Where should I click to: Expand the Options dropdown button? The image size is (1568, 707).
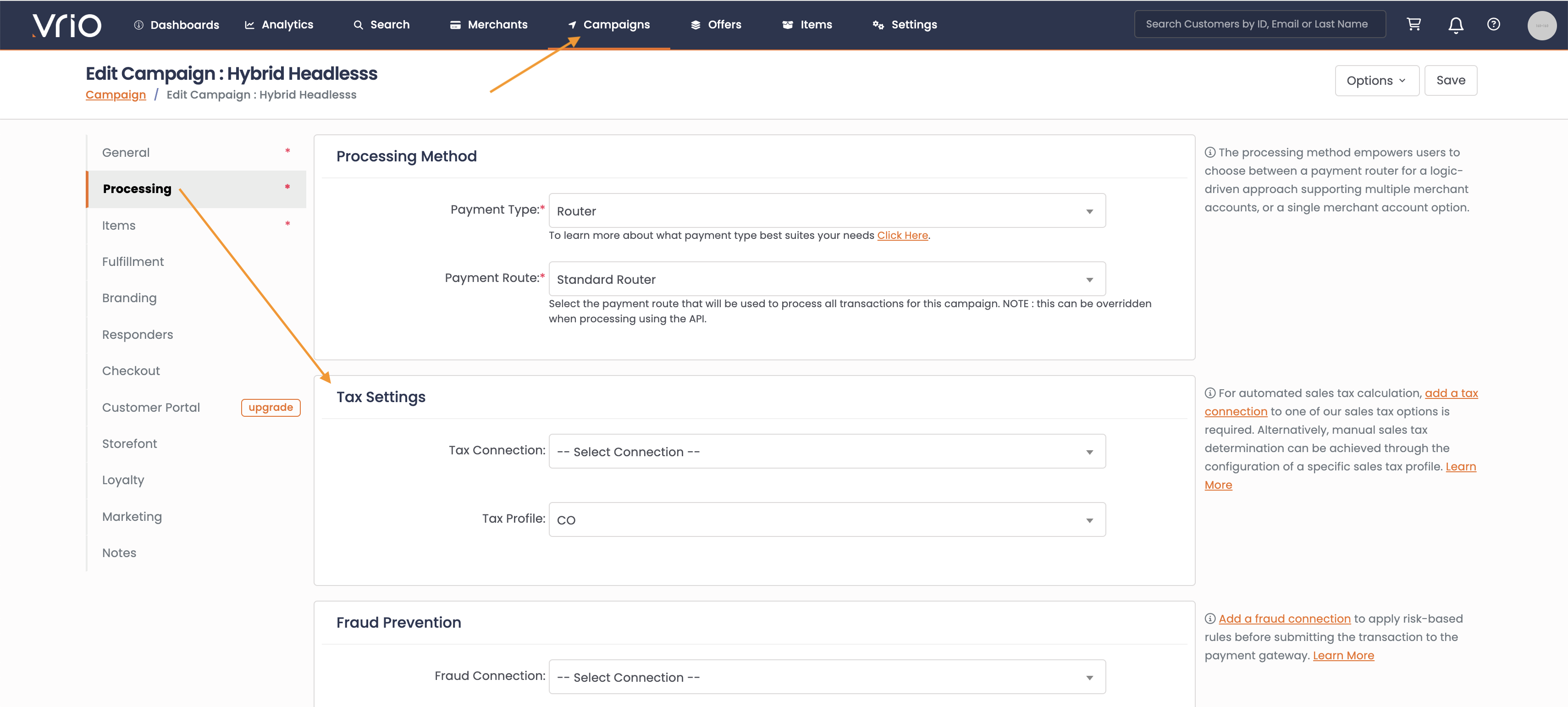[1377, 80]
